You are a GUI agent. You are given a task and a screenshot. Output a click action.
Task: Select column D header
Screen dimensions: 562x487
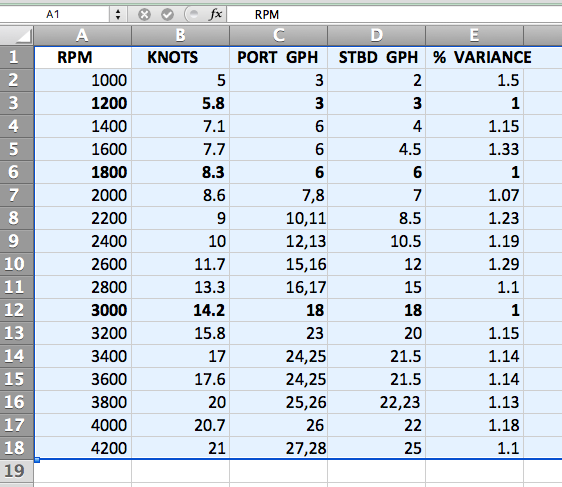[x=376, y=36]
